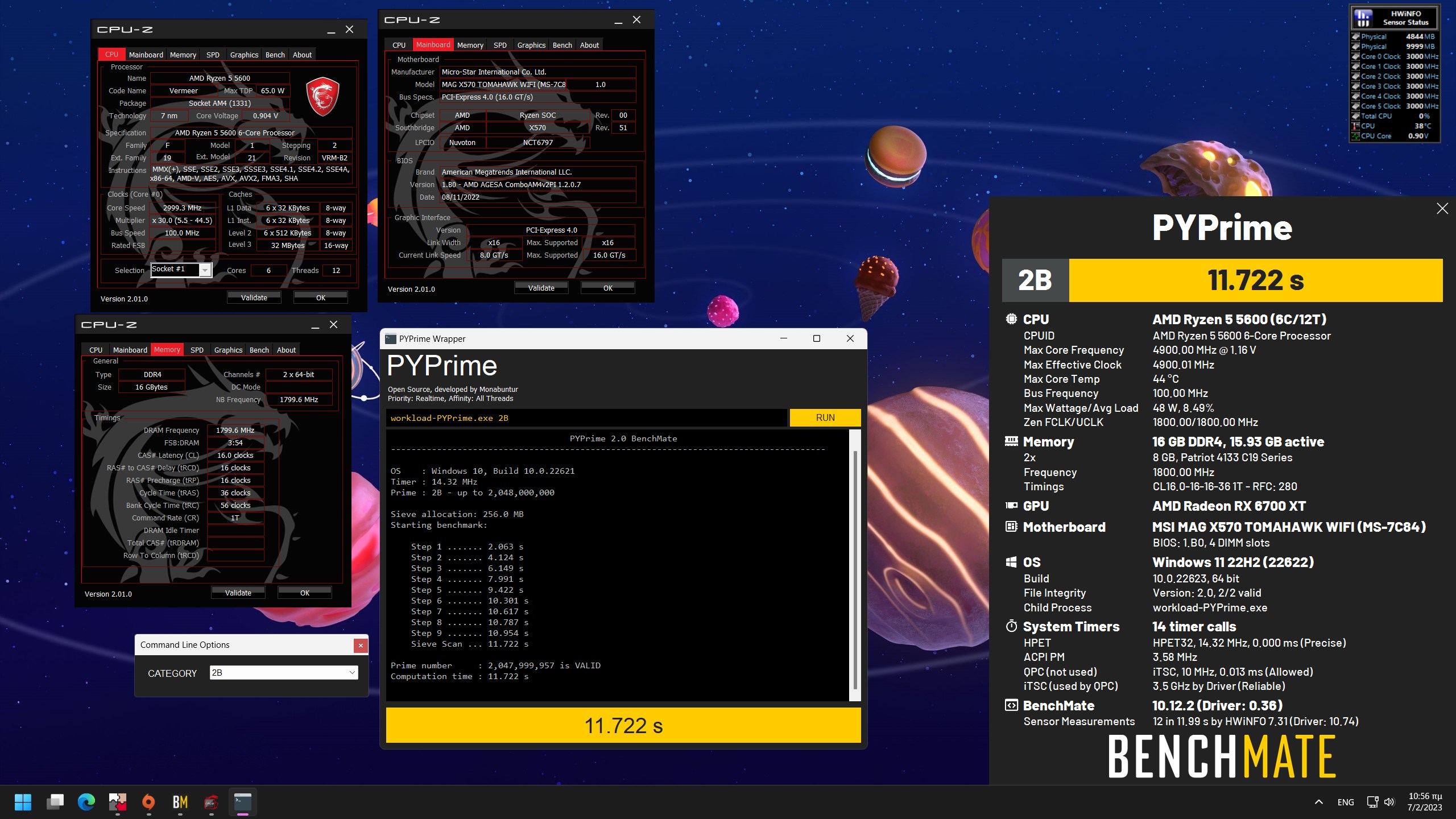The height and width of the screenshot is (819, 1456).
Task: Click Validate in CPU-Z mainboard window
Action: tap(541, 288)
